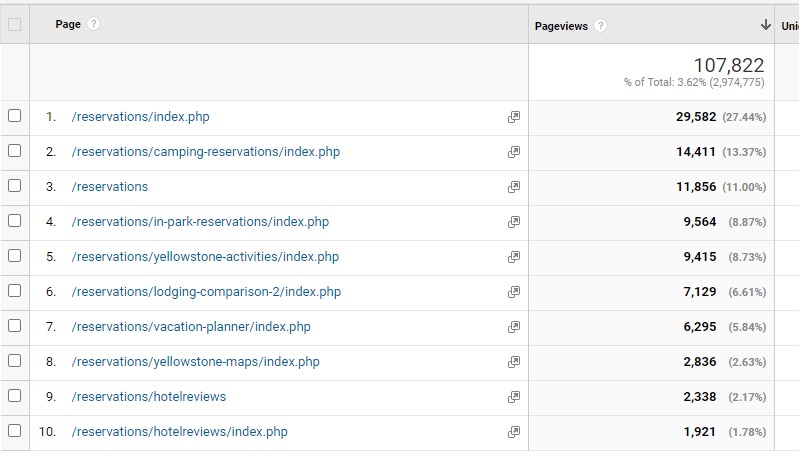The width and height of the screenshot is (799, 467).
Task: Check the box for row 1 /reservations/index.php
Action: click(14, 116)
